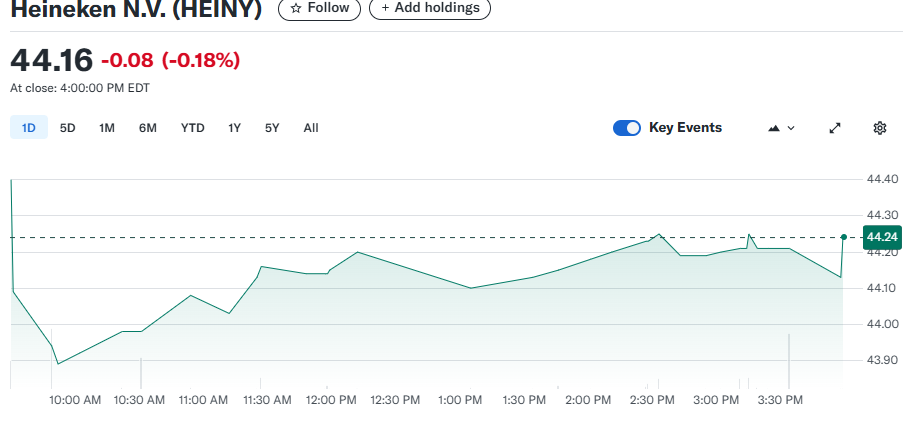Click the 44.40 price axis label
Image resolution: width=913 pixels, height=423 pixels.
point(882,179)
